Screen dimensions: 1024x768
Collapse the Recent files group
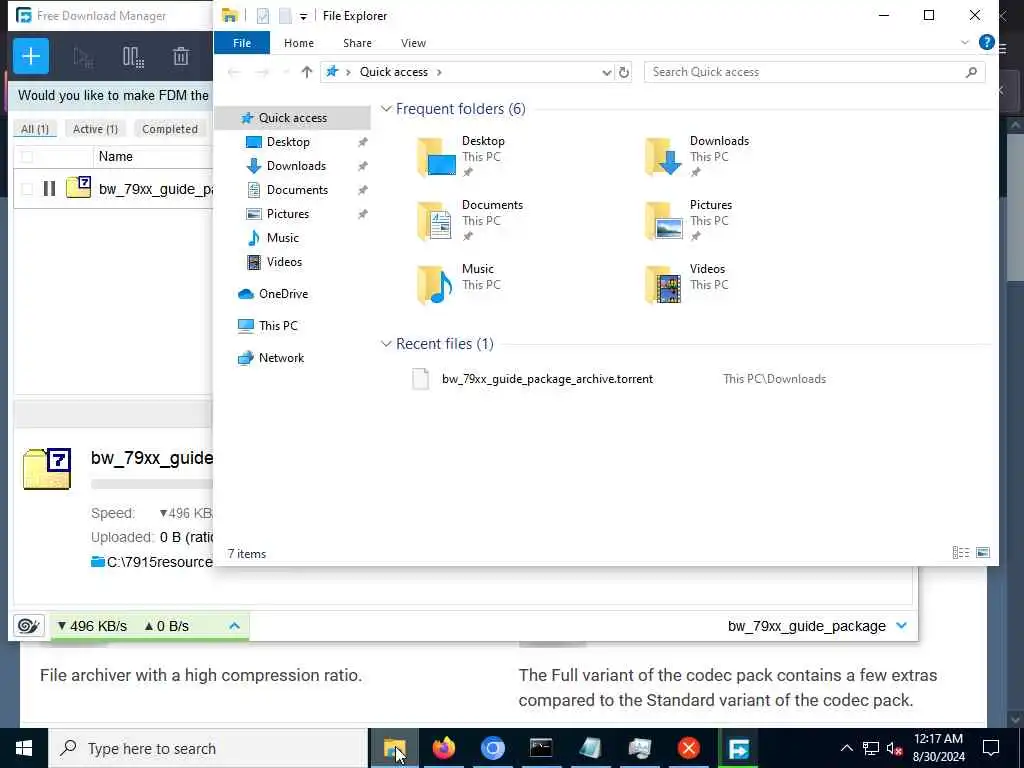point(386,344)
